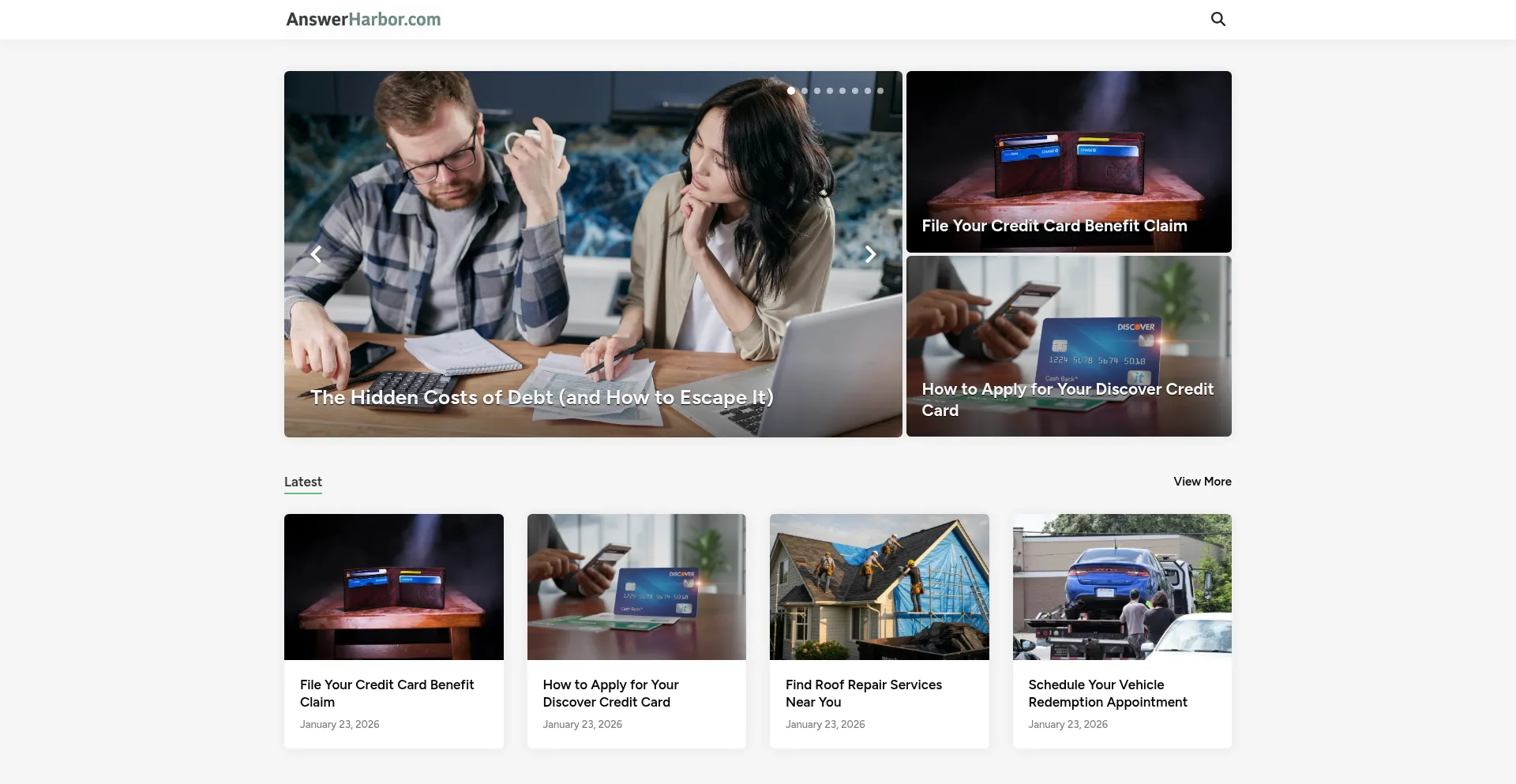Viewport: 1516px width, 784px height.
Task: Open the featured "File Your Credit Card Benefit Claim" wallet banner
Action: pyautogui.click(x=1069, y=162)
